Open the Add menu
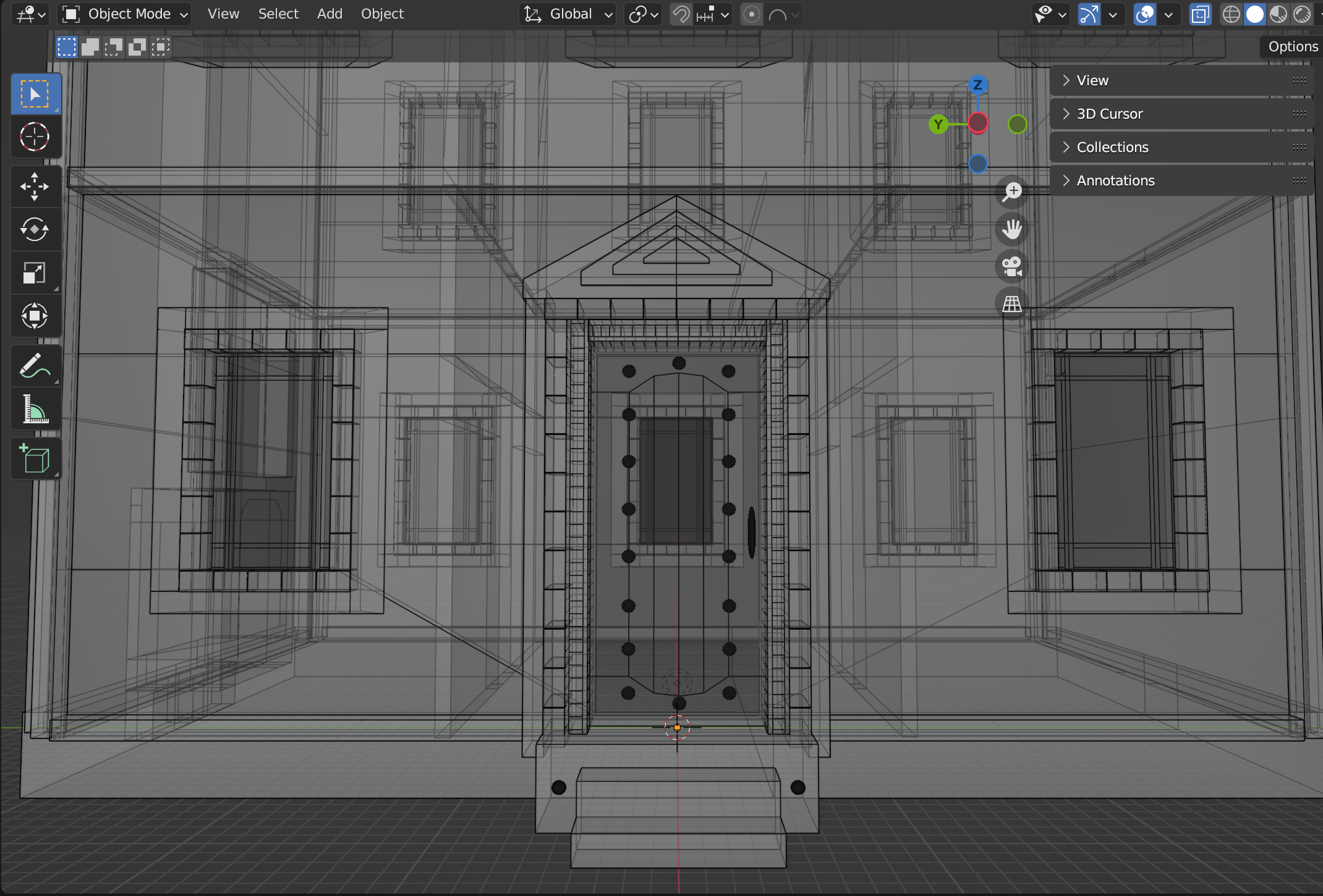Viewport: 1323px width, 896px height. tap(330, 14)
